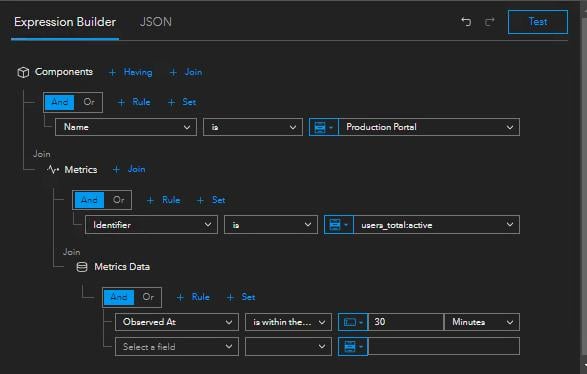
Task: Switch to the JSON tab
Action: point(156,22)
